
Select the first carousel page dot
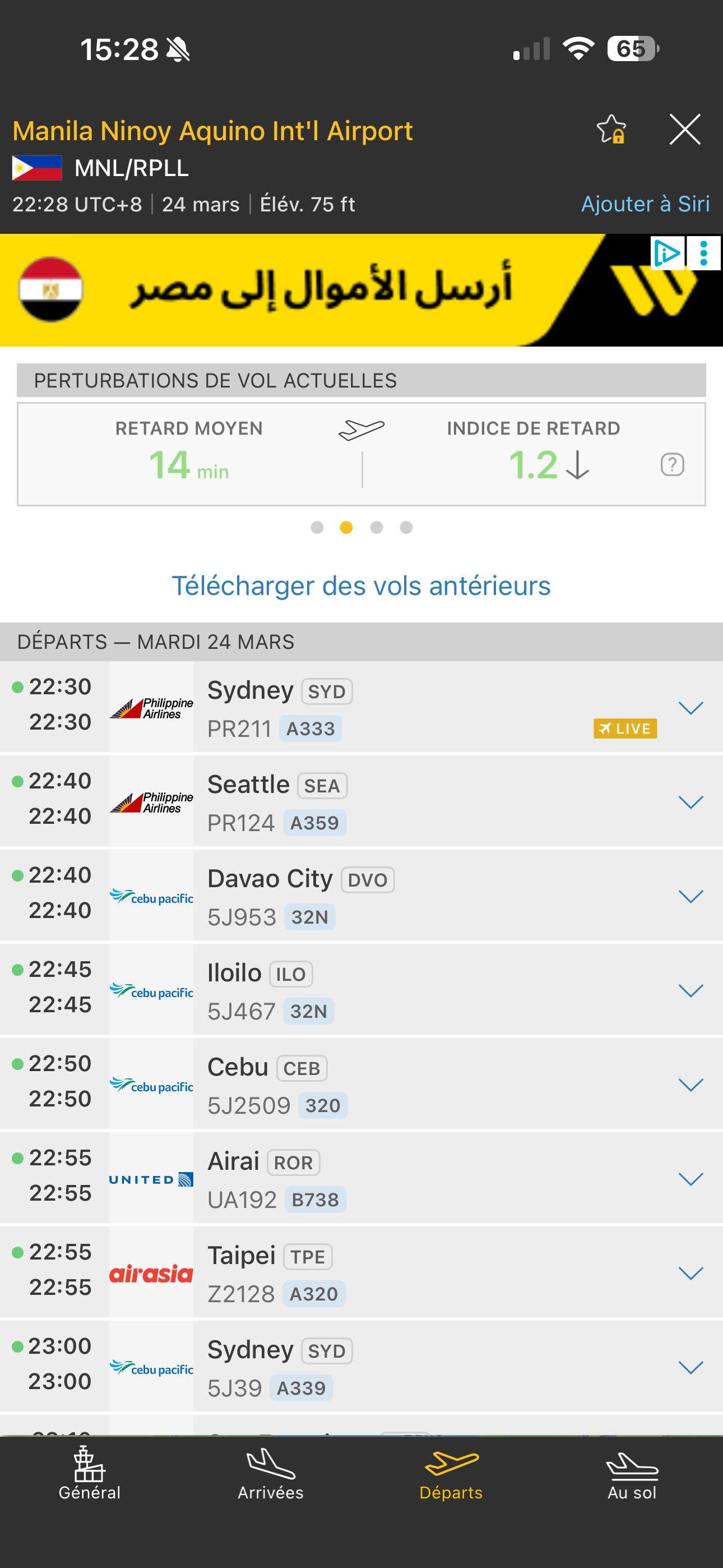(317, 528)
